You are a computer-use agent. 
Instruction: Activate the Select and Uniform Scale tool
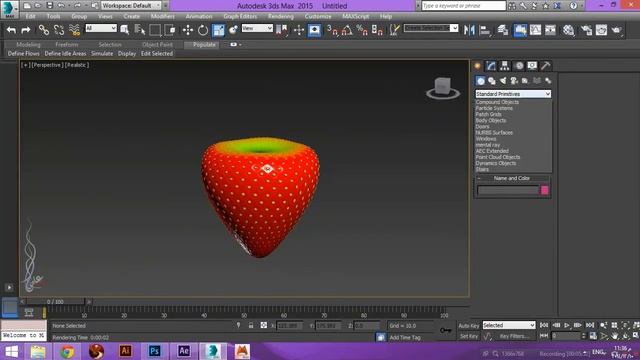pos(218,30)
